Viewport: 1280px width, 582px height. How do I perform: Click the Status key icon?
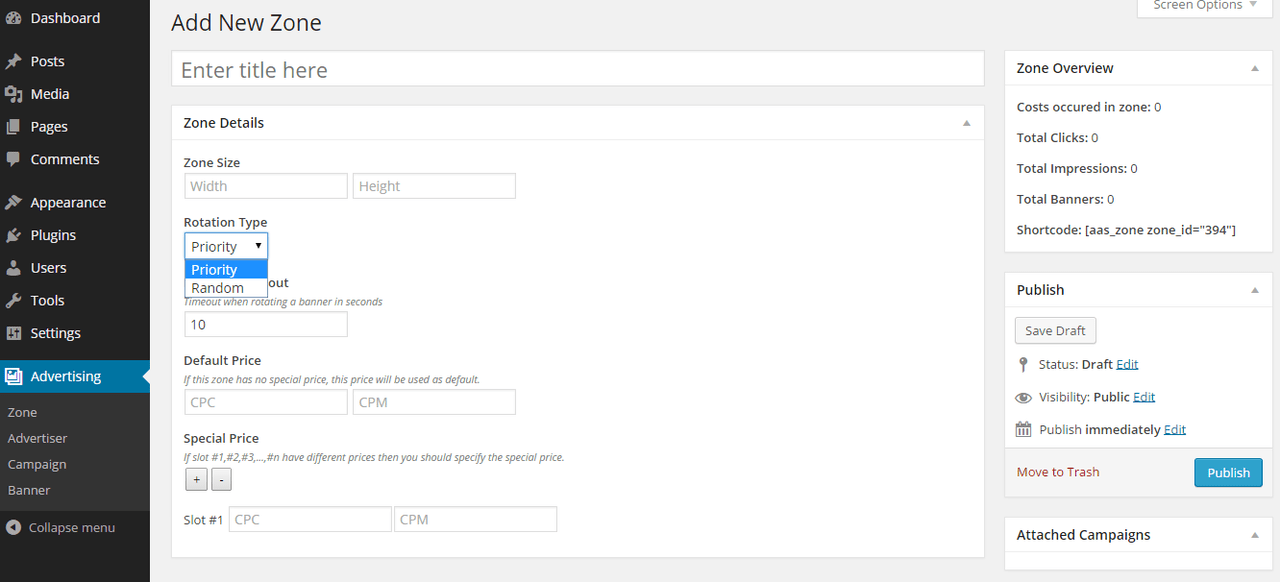click(x=1023, y=364)
